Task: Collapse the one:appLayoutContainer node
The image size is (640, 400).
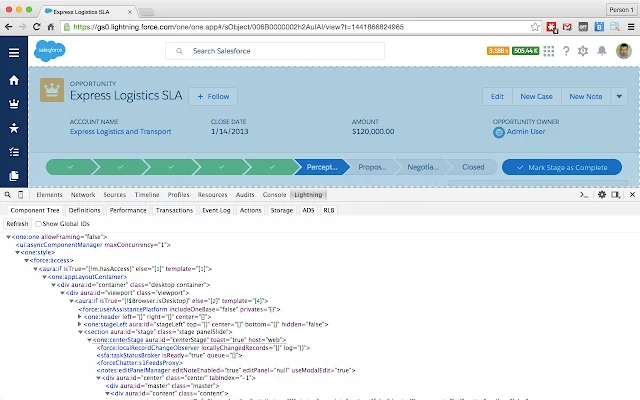Action: tap(44, 277)
